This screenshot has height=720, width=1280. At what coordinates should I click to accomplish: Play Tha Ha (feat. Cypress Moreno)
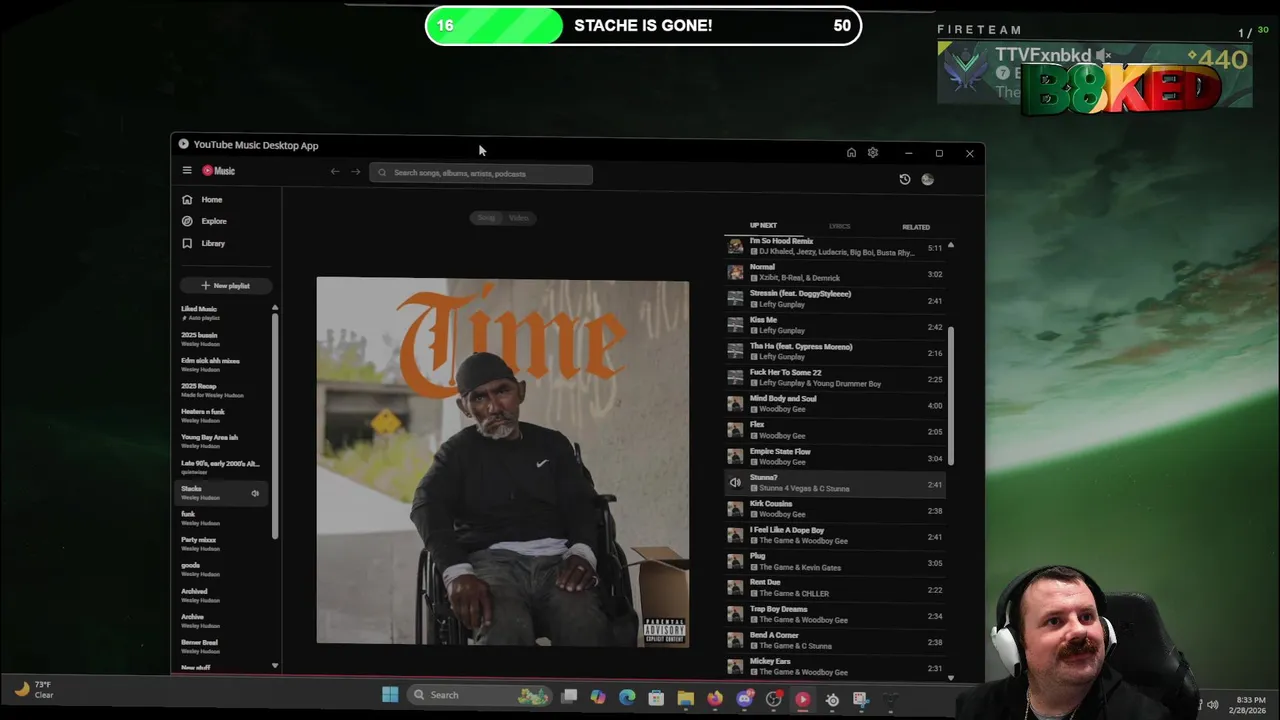(x=835, y=352)
